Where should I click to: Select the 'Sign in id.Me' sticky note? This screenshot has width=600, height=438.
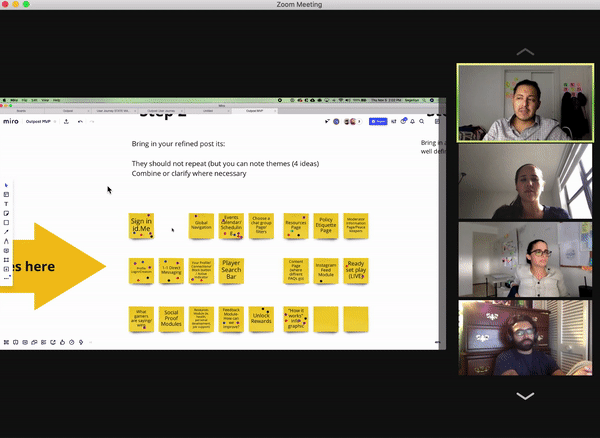(141, 226)
